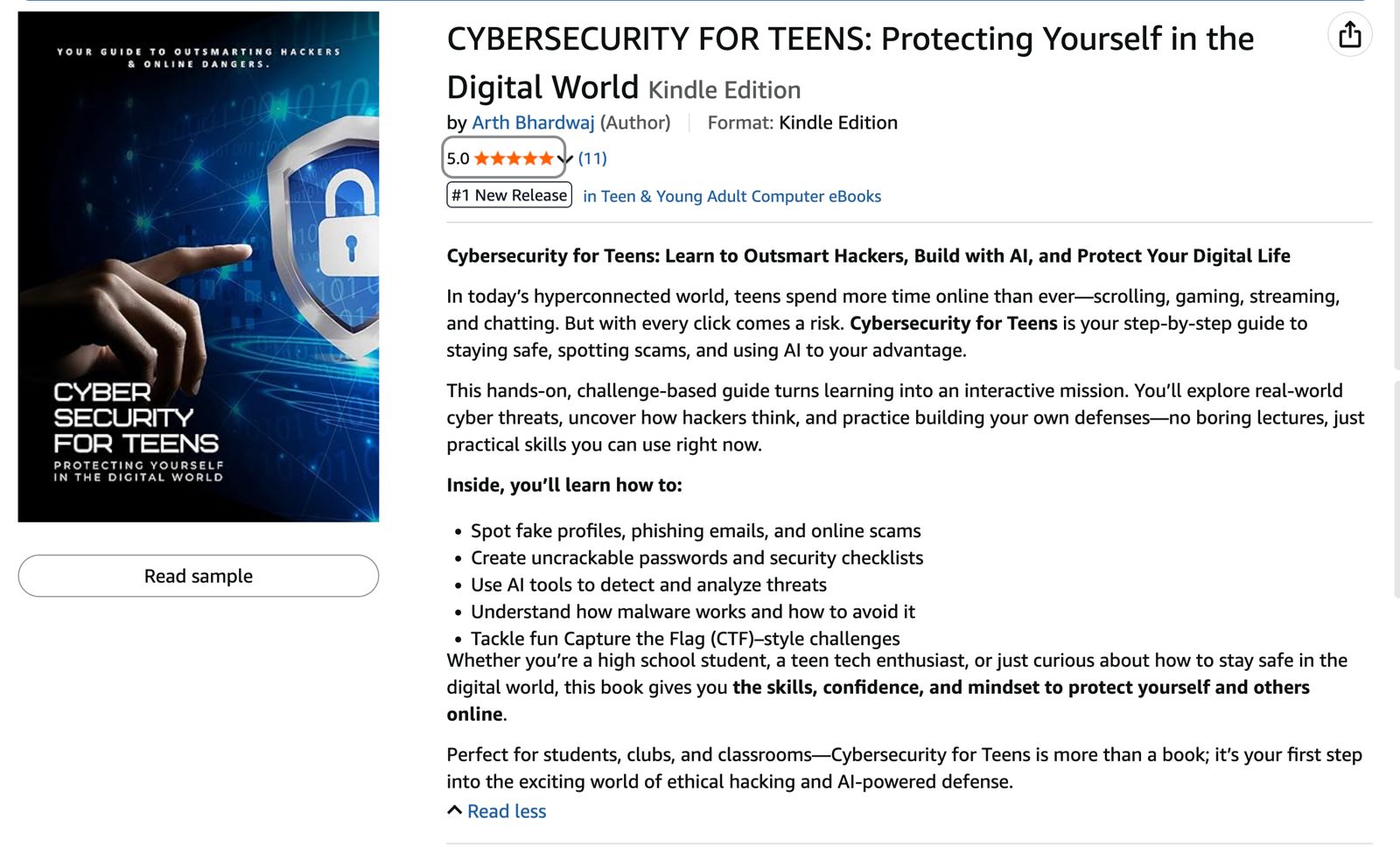This screenshot has height=847, width=1400.
Task: Click the Format: Kindle Edition text
Action: (x=802, y=122)
